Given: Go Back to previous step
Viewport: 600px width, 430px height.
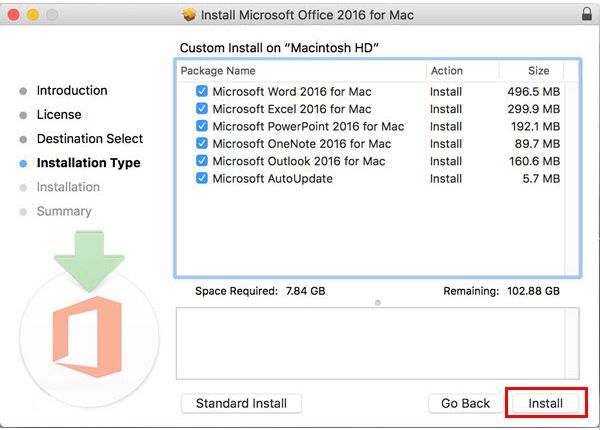Looking at the screenshot, I should (x=465, y=403).
